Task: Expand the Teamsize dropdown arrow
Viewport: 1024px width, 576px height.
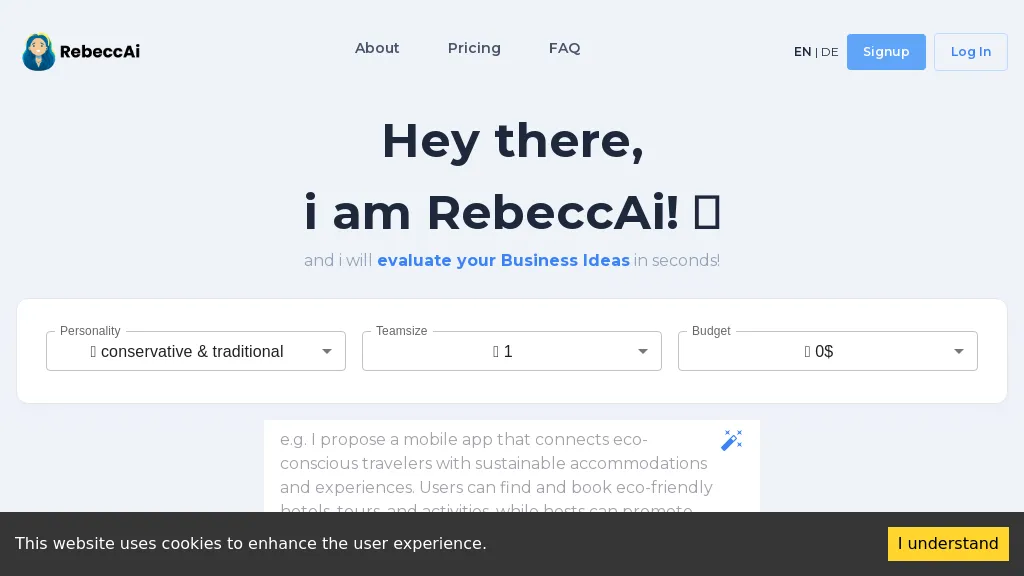Action: click(643, 351)
